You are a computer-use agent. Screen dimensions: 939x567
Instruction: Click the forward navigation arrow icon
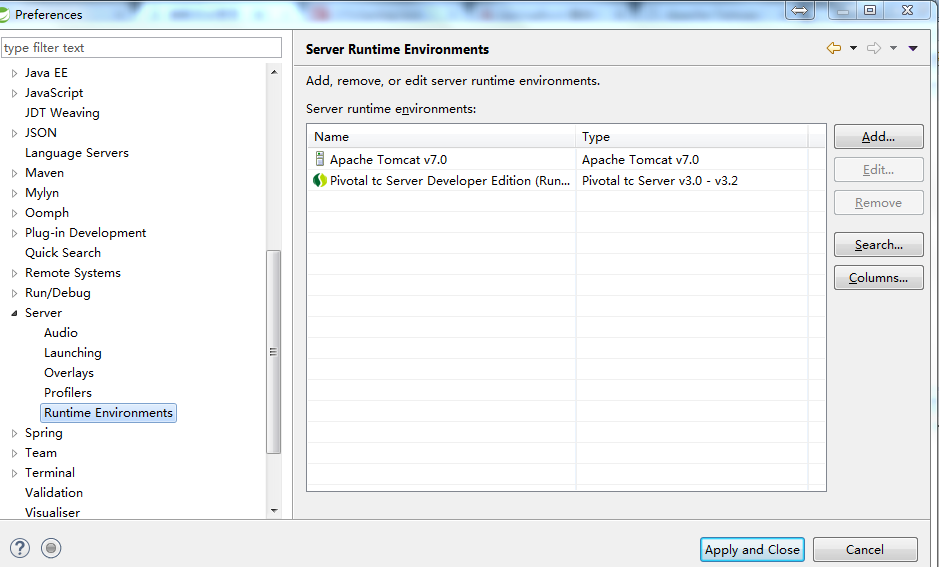(874, 48)
